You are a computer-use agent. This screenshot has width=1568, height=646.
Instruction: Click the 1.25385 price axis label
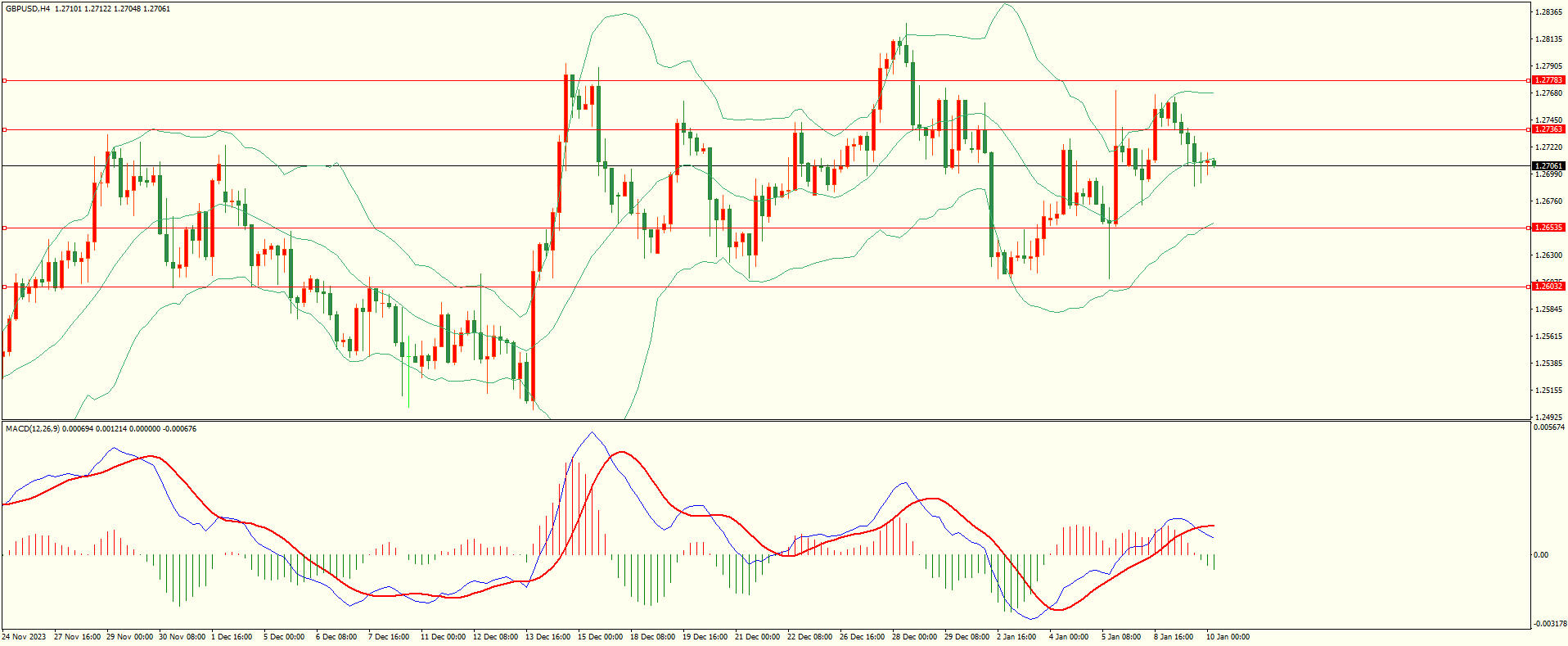pos(1549,364)
